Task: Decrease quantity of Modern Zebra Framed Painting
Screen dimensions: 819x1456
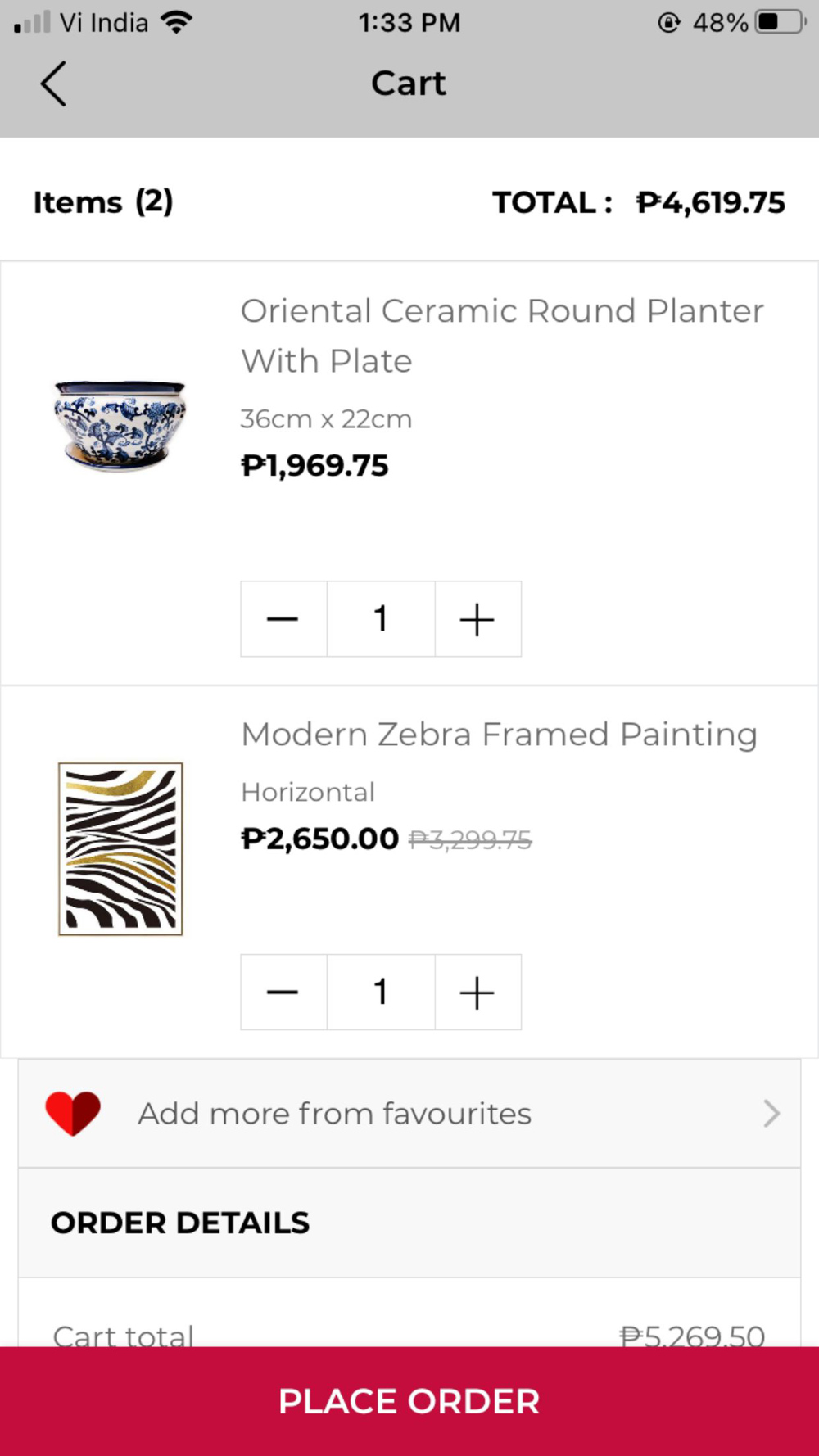Action: pyautogui.click(x=283, y=992)
